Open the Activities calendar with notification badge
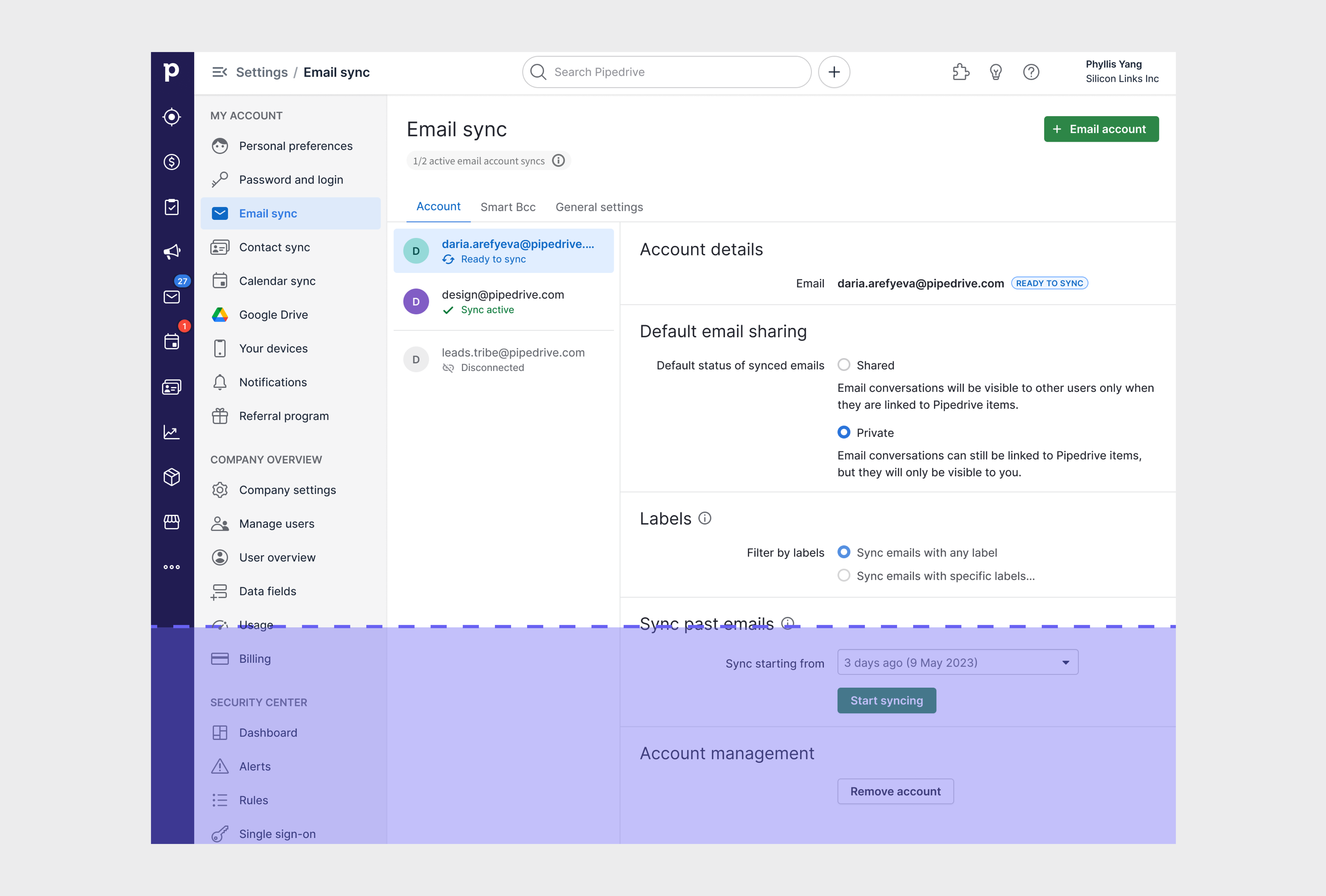Screen dimensions: 1326x896 coord(172,341)
